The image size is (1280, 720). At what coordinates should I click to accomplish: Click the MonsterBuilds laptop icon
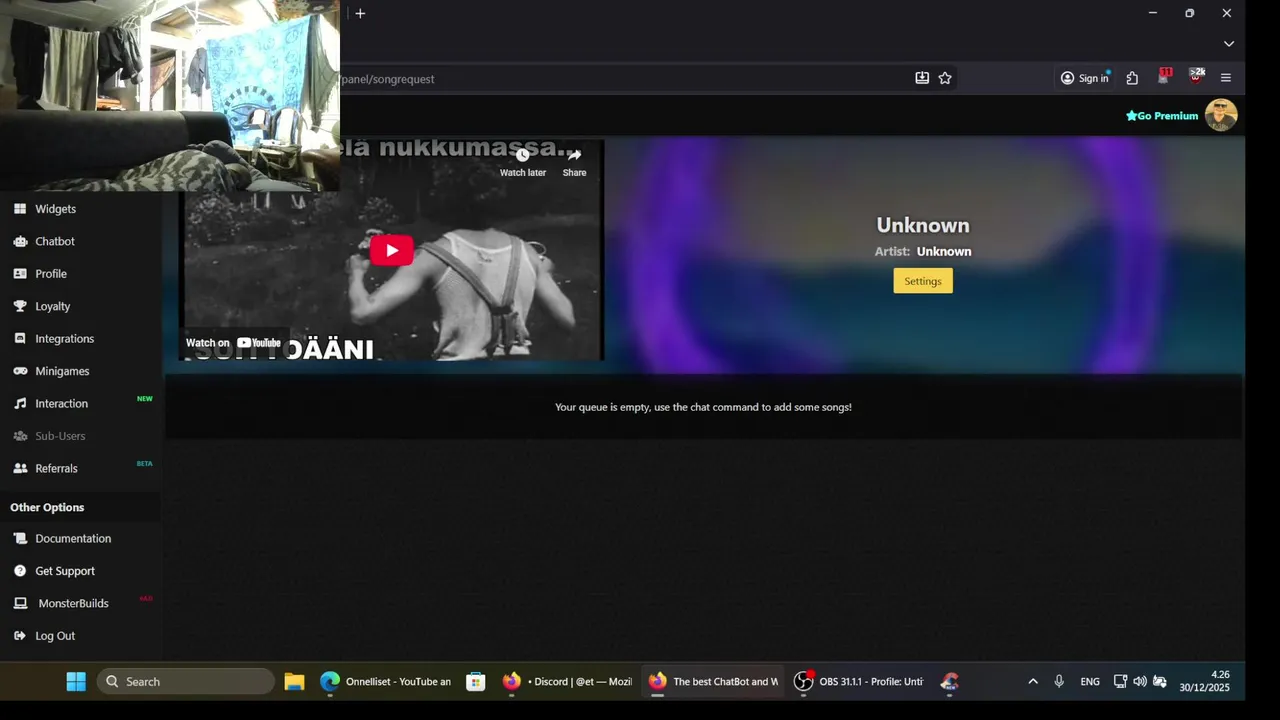coord(20,603)
